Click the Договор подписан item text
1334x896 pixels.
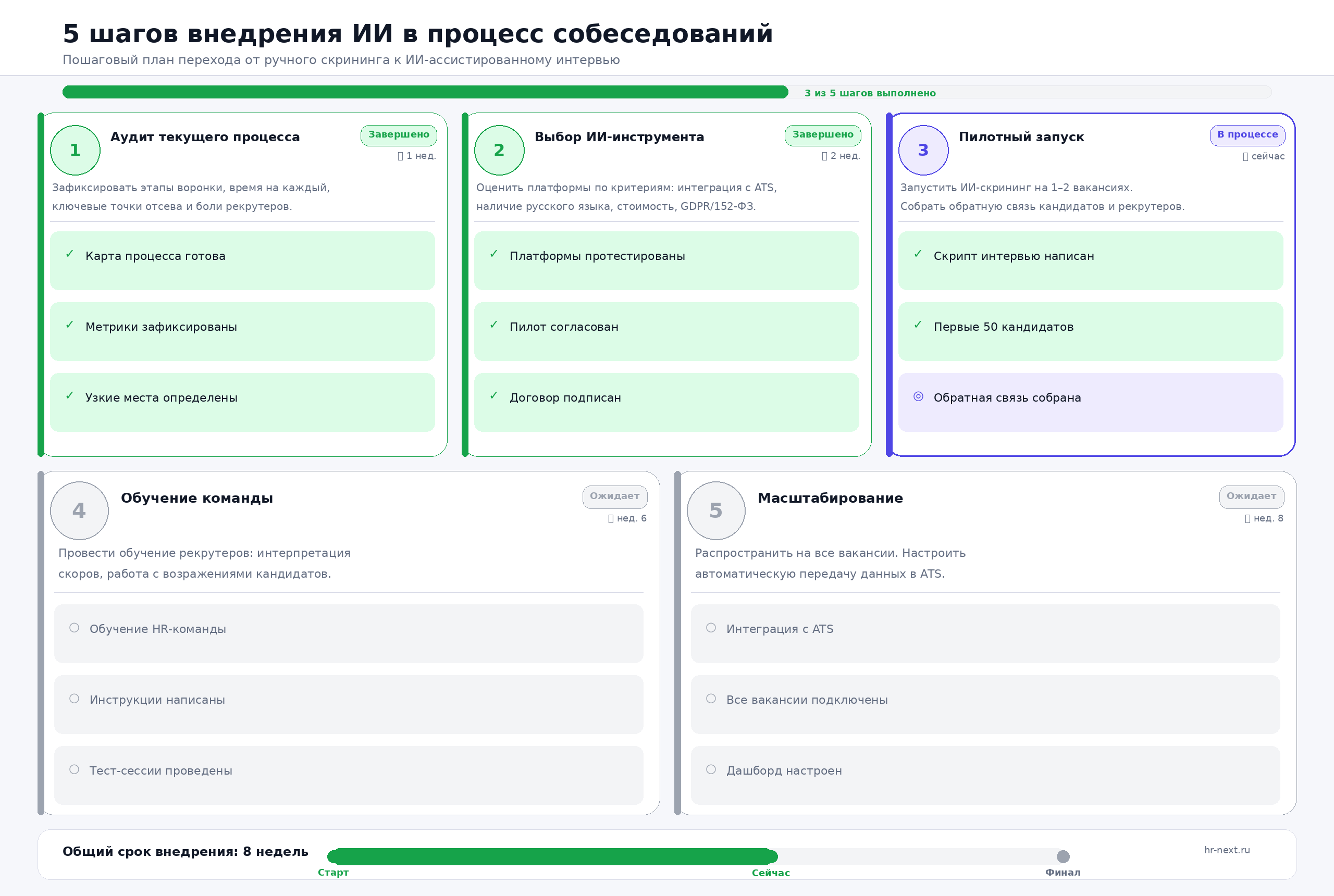565,397
